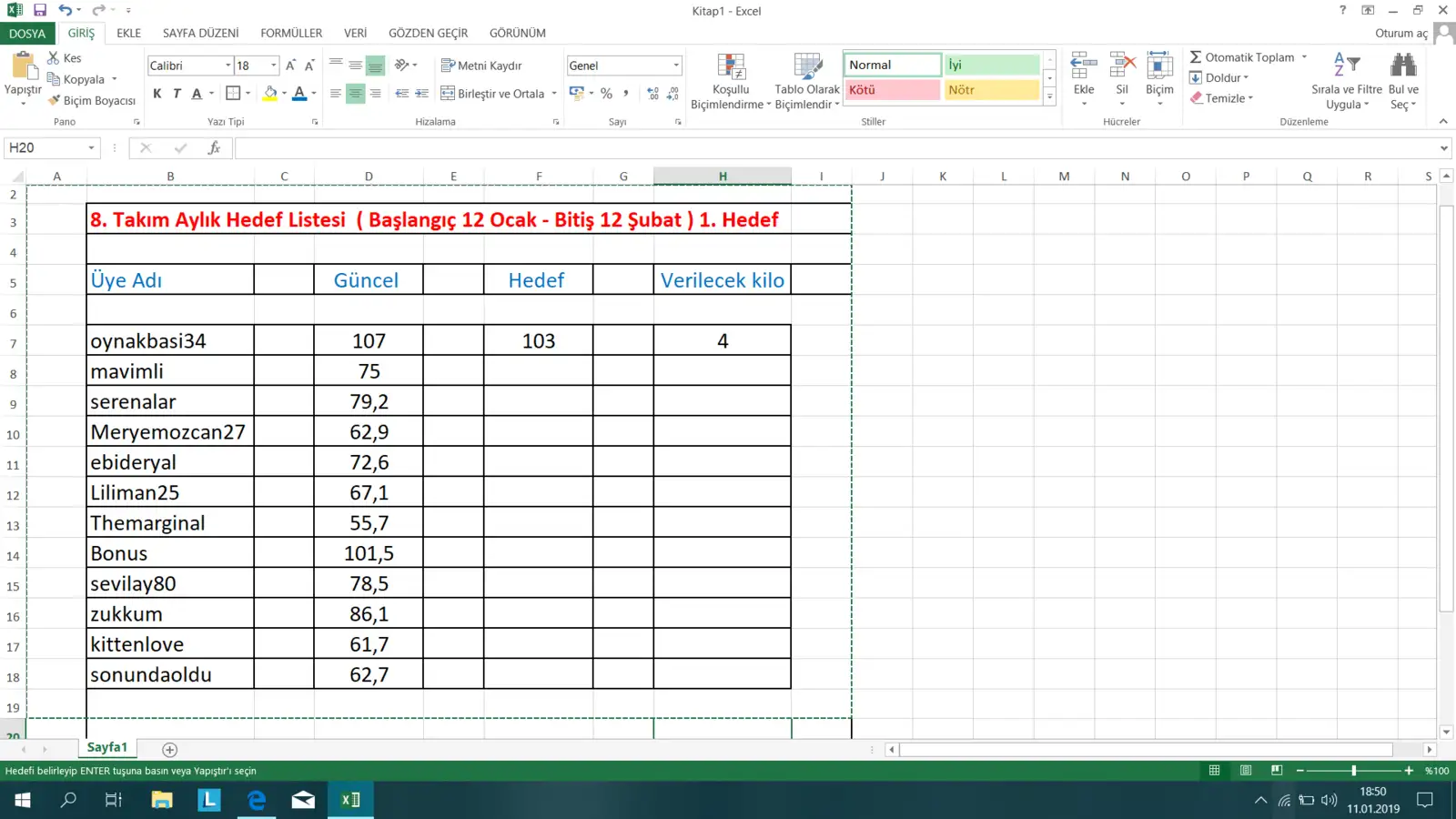Click the Birleştir ve Ortala merge icon
1456x819 pixels.
(x=448, y=94)
